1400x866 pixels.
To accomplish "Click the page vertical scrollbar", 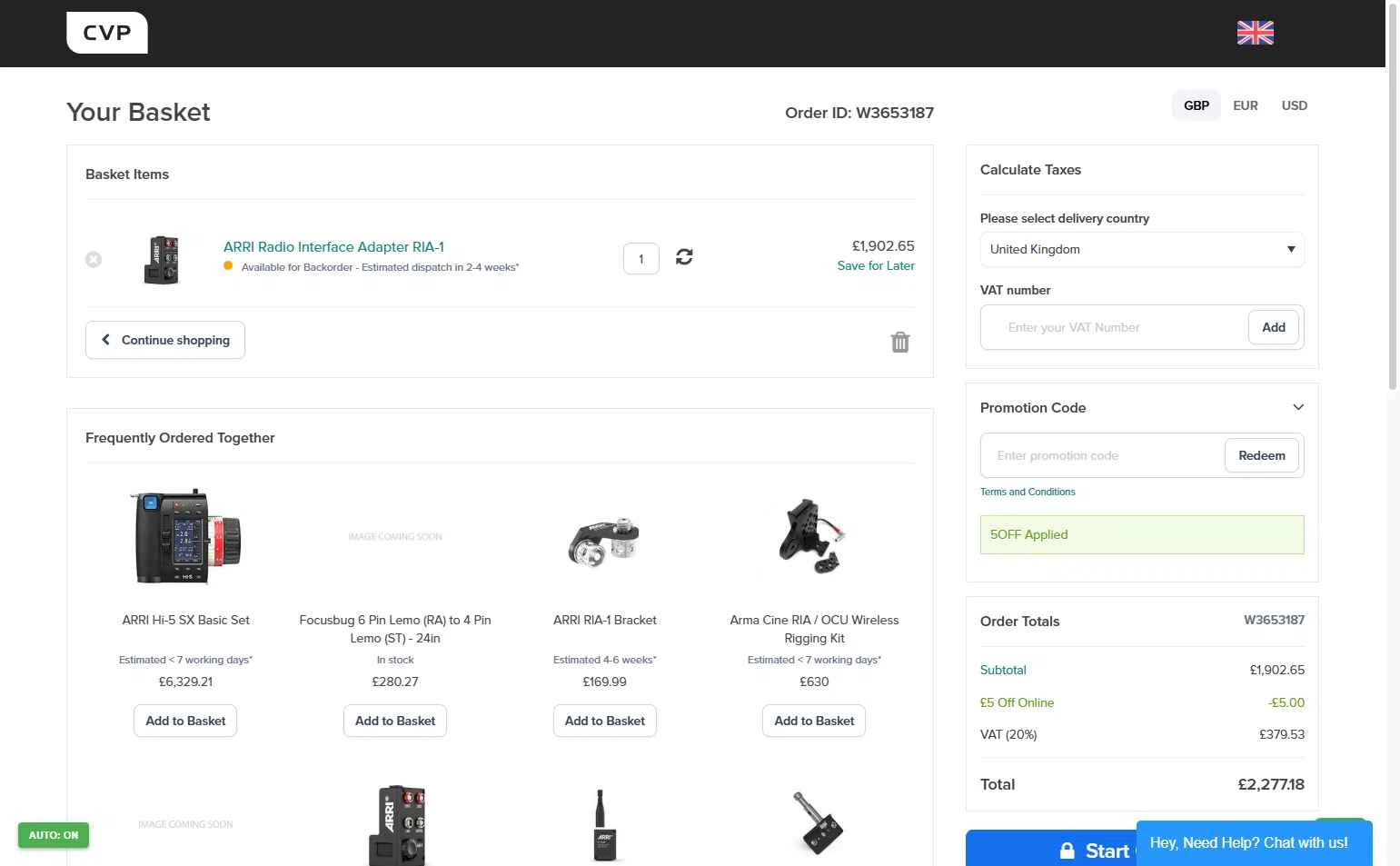I will (x=1392, y=196).
